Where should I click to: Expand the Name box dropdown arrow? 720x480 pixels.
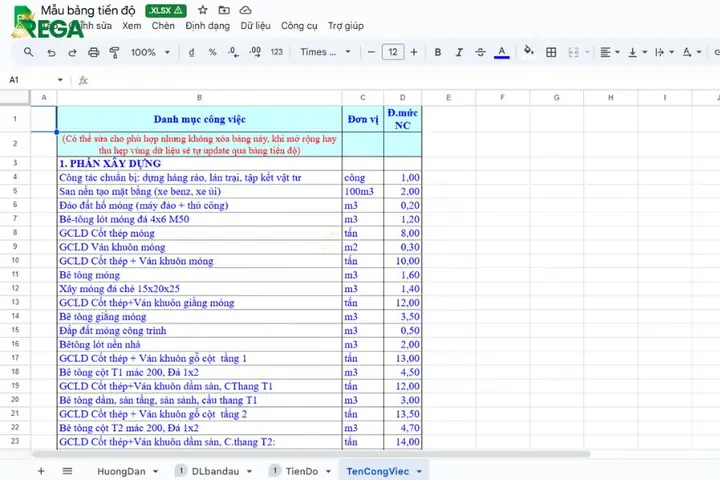(60, 80)
